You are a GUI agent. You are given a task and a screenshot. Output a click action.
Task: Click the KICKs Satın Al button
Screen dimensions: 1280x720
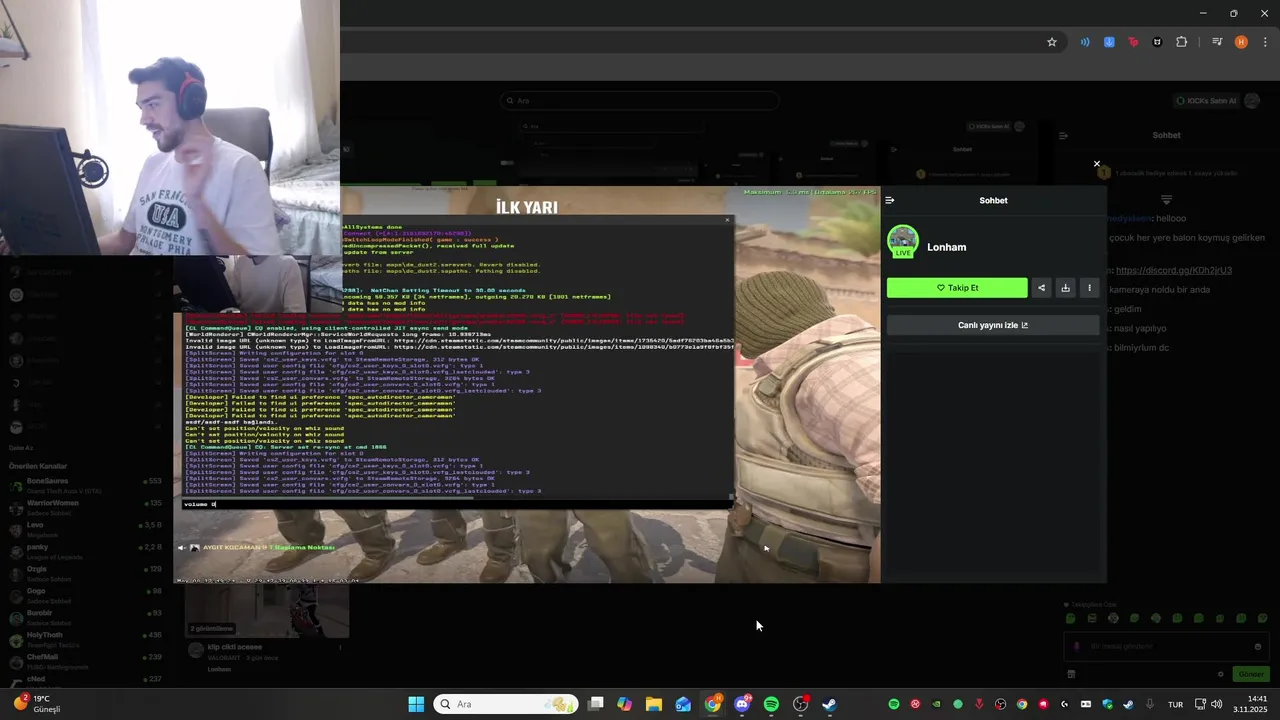(x=1207, y=100)
